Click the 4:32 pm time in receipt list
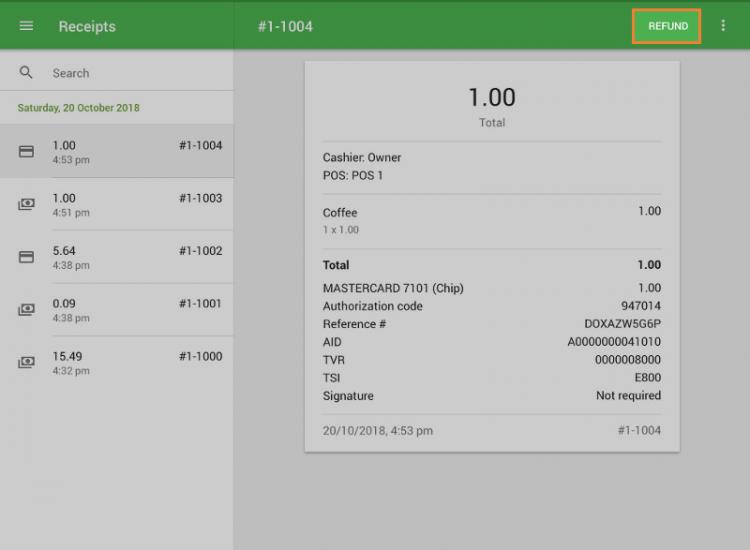Image resolution: width=750 pixels, height=550 pixels. [71, 371]
